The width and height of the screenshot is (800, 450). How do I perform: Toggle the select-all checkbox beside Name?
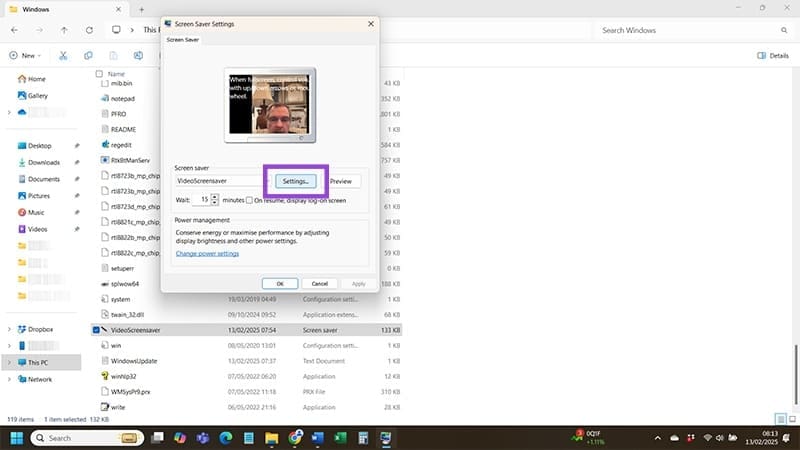(x=99, y=74)
